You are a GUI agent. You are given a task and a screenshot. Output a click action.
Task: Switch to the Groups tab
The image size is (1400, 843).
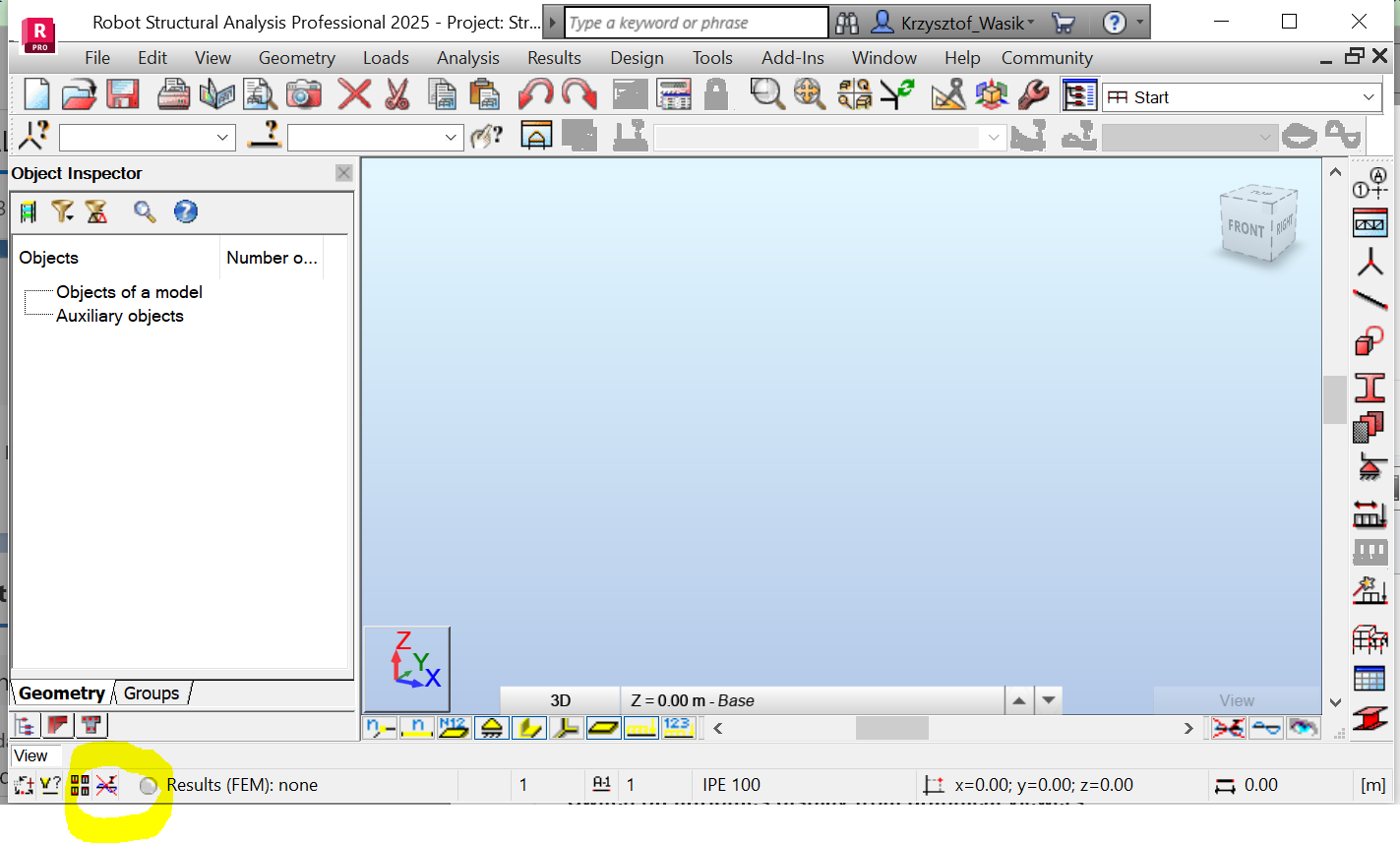point(152,692)
